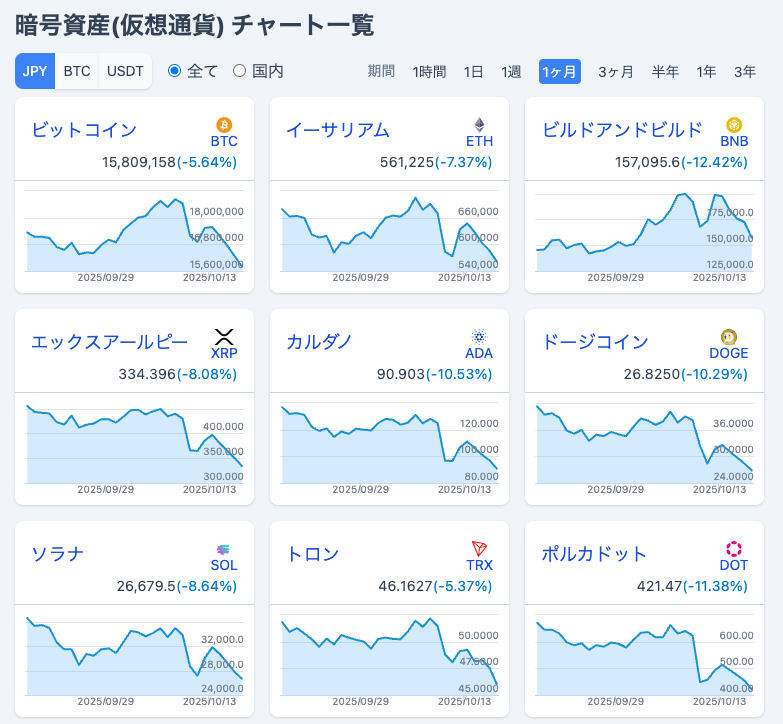Click the SOL ticker label
783x724 pixels.
pyautogui.click(x=224, y=565)
